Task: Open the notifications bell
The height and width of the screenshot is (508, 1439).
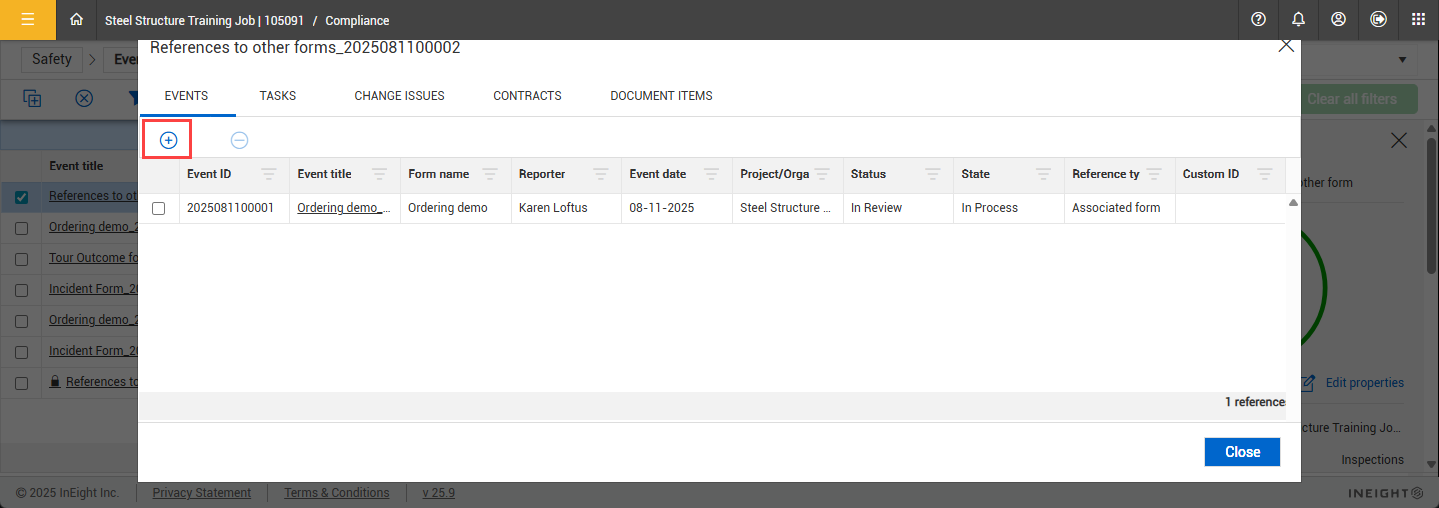Action: [x=1298, y=19]
